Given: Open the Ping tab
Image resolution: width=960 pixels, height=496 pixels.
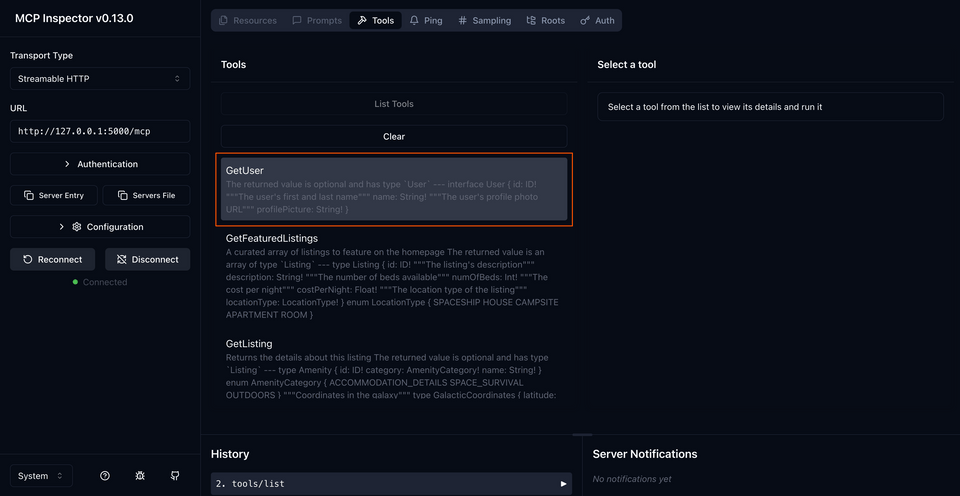Looking at the screenshot, I should click(x=426, y=20).
